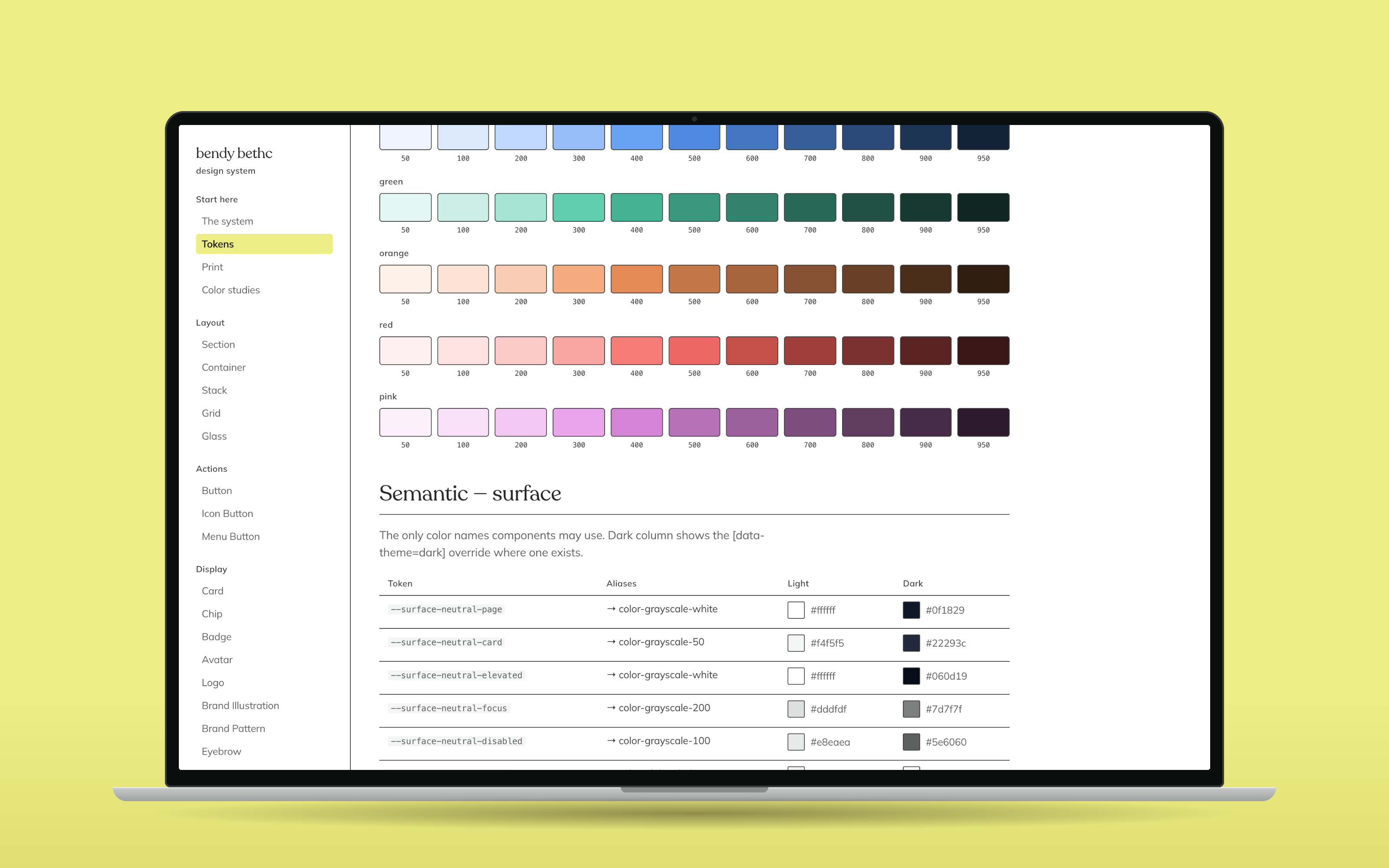Click light swatch beside #f4f5f5
The height and width of the screenshot is (868, 1389).
pyautogui.click(x=796, y=643)
